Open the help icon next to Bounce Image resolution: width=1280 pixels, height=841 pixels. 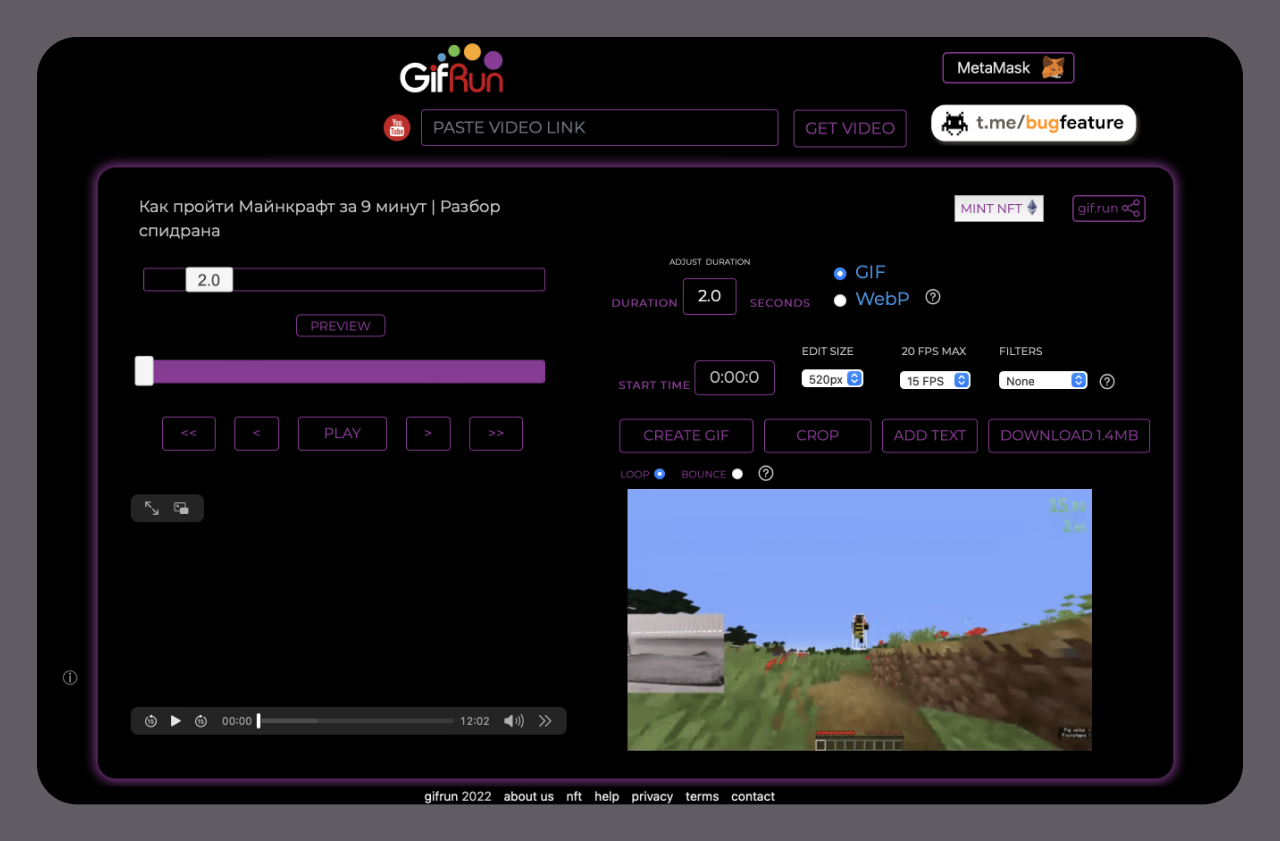(766, 473)
